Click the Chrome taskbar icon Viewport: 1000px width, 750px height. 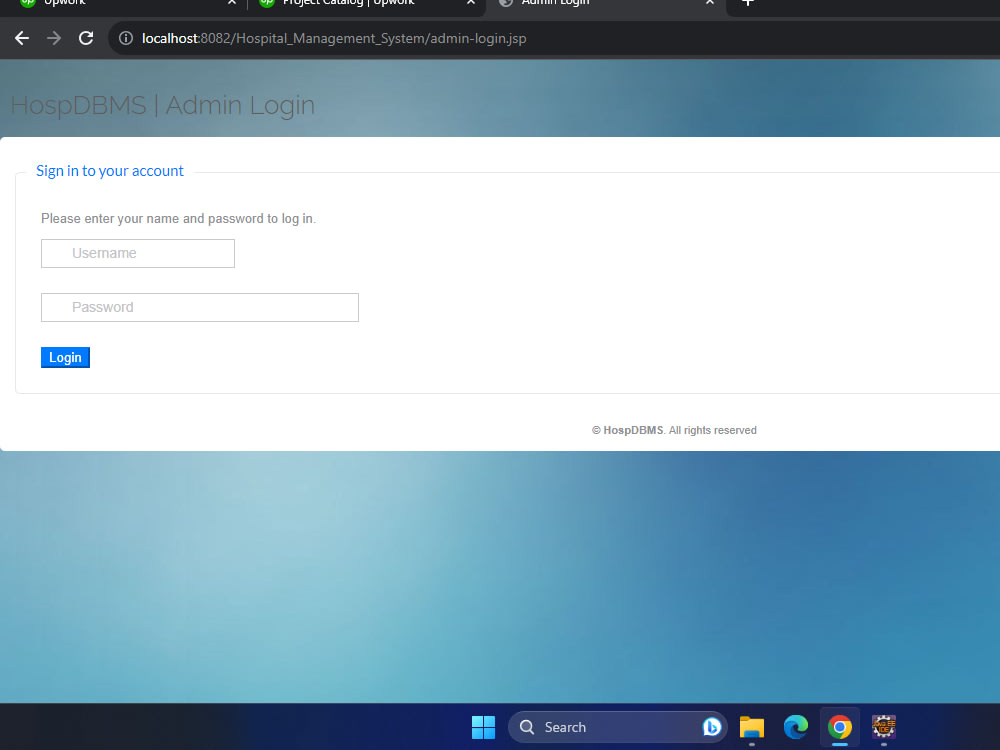(x=840, y=727)
